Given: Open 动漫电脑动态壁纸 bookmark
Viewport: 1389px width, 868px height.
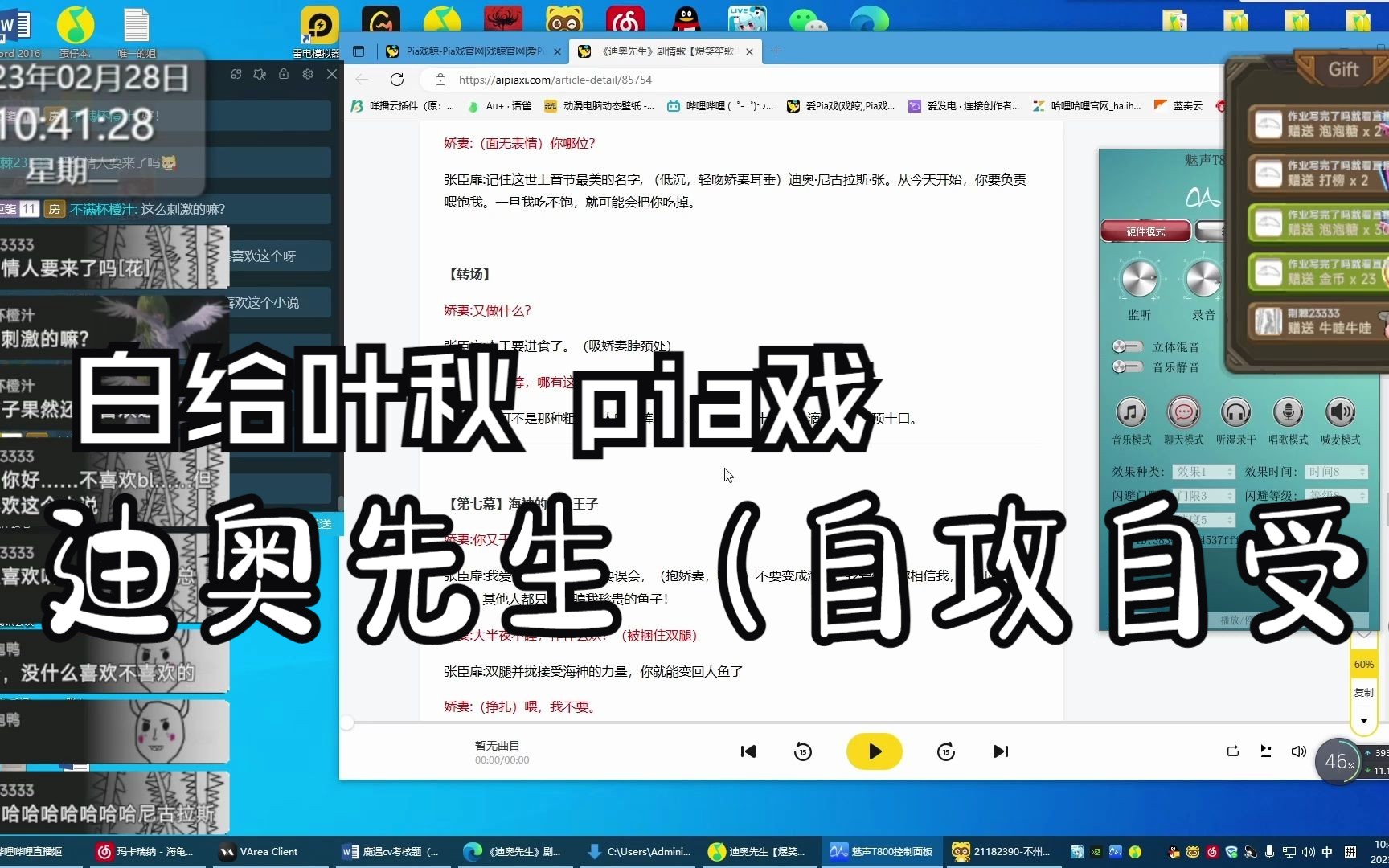Looking at the screenshot, I should click(x=600, y=105).
